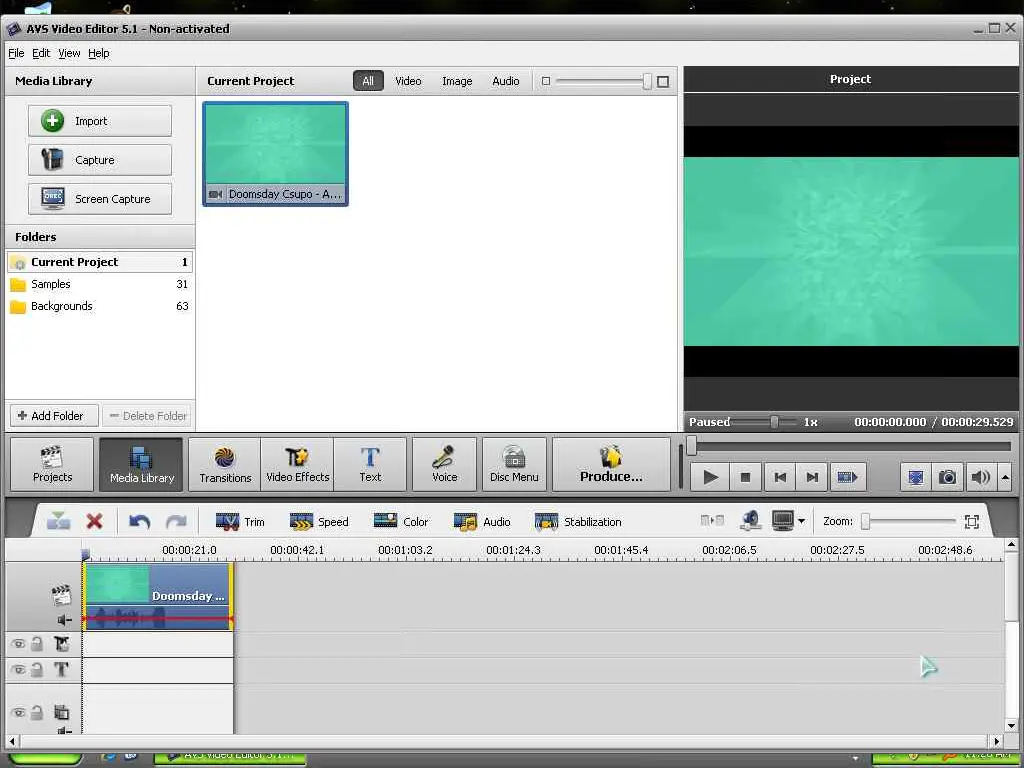The image size is (1024, 768).
Task: Open the Voice recording panel
Action: tap(445, 464)
